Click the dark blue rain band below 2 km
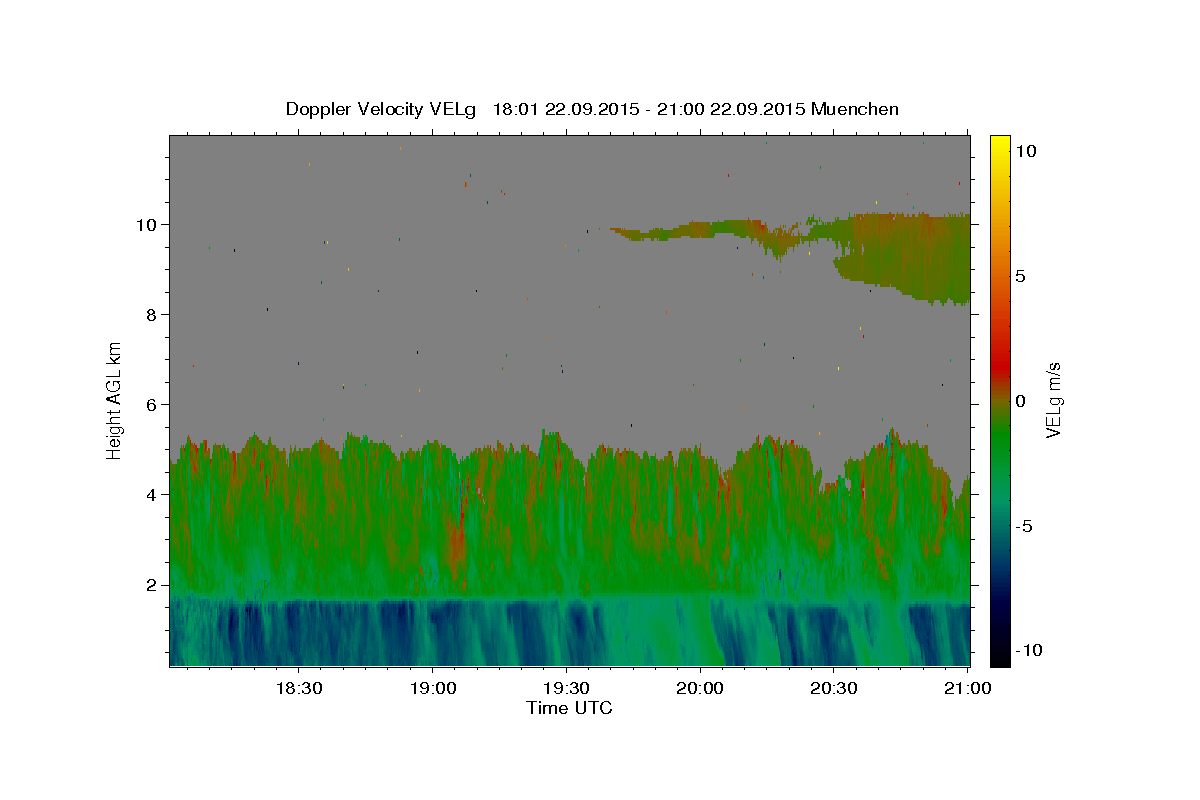This screenshot has width=1200, height=800. pyautogui.click(x=570, y=633)
